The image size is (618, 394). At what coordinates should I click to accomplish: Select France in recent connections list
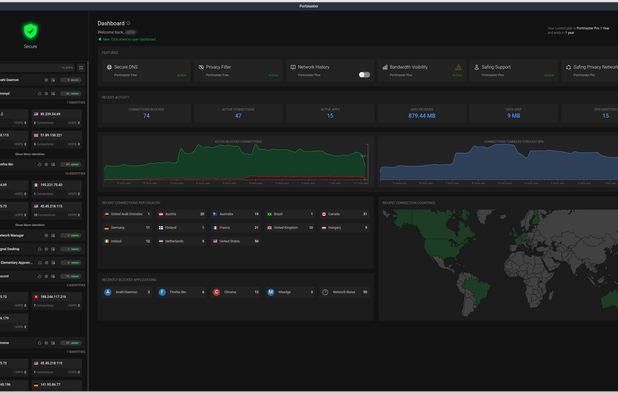(236, 228)
